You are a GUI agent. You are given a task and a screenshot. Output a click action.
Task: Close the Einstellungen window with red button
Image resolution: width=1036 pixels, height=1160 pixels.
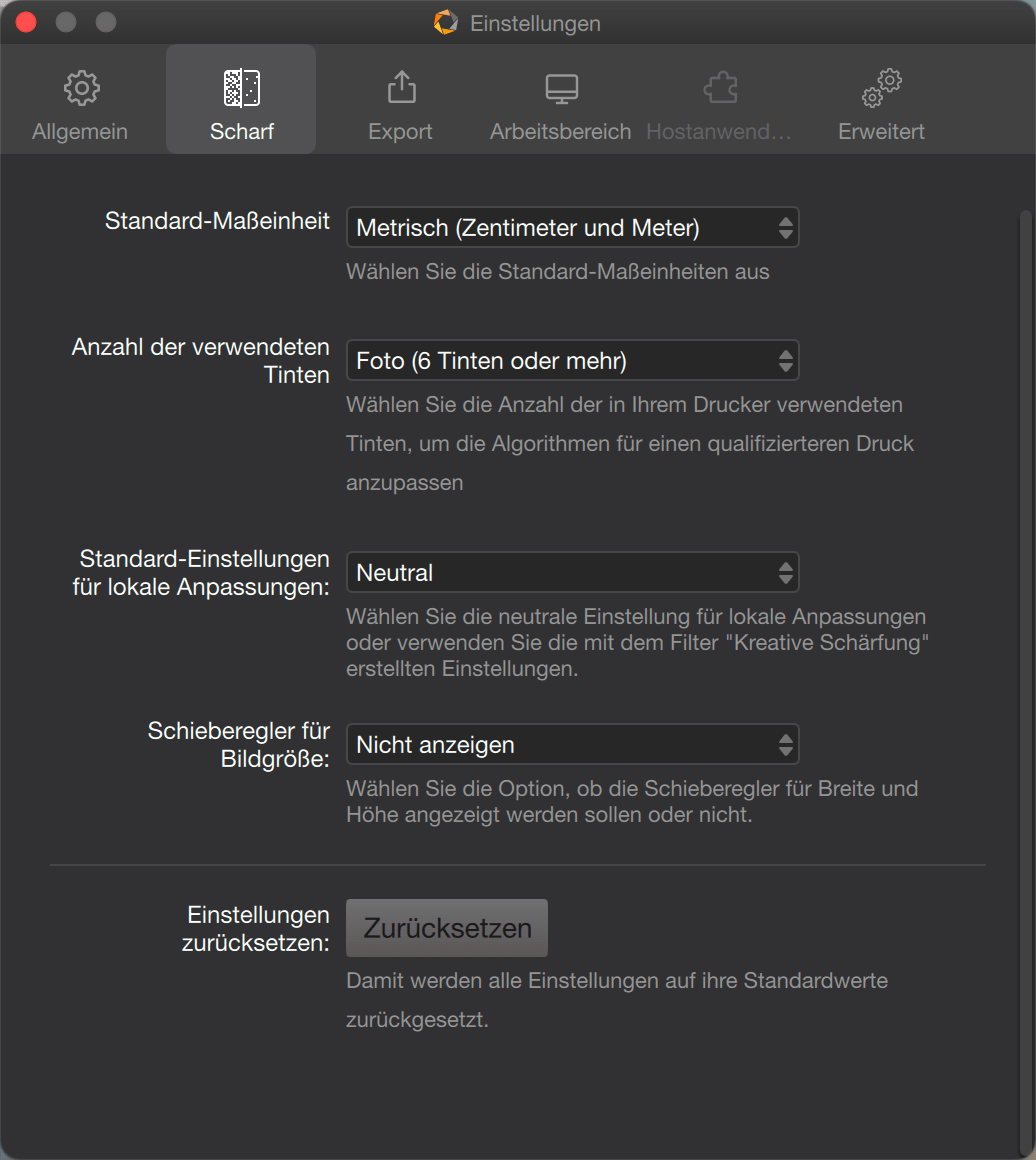pyautogui.click(x=26, y=22)
